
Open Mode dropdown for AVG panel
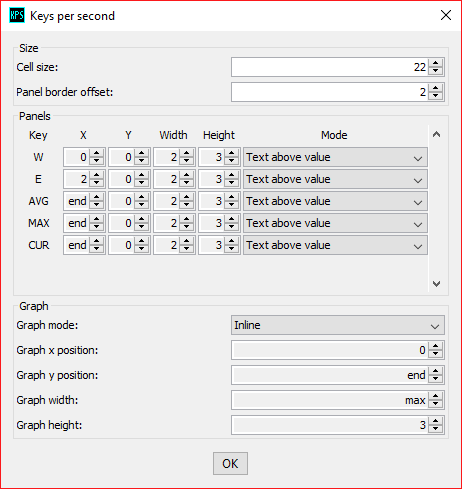(335, 201)
